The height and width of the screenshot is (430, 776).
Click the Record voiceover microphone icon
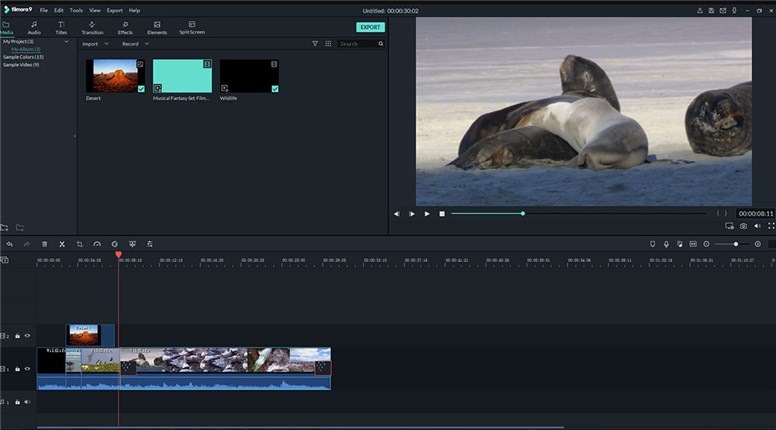pos(666,244)
